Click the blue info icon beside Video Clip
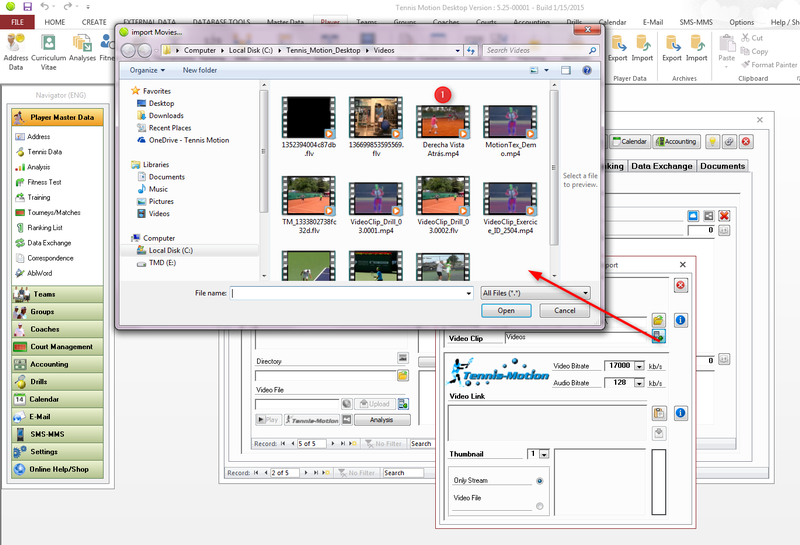Viewport: 800px width, 545px height. [680, 320]
